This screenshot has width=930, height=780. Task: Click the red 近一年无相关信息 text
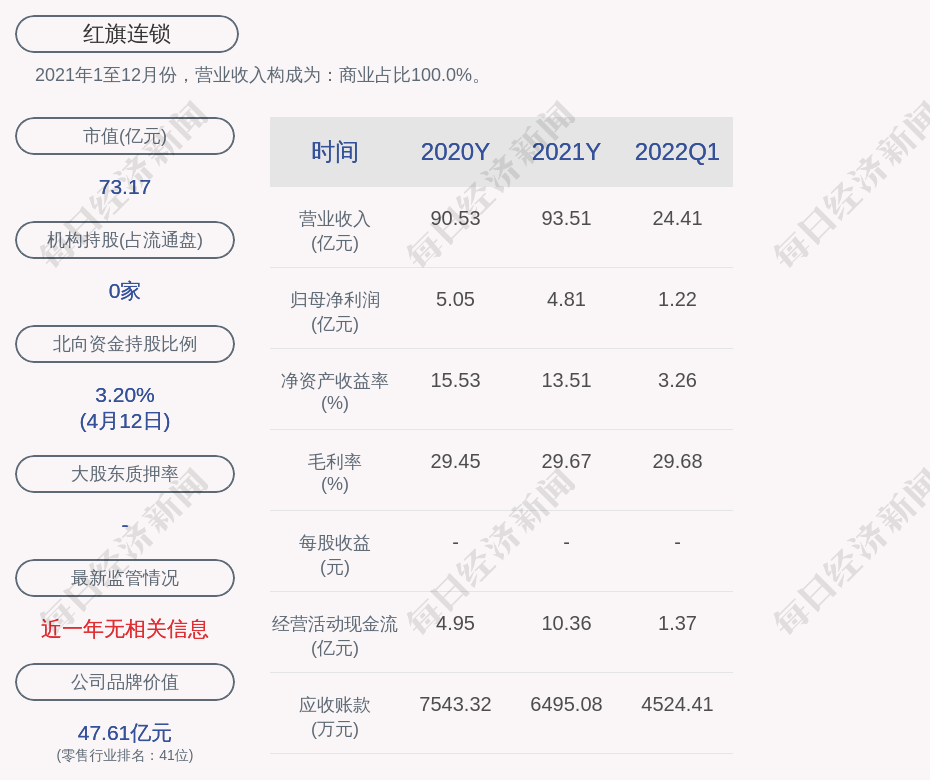[x=125, y=629]
